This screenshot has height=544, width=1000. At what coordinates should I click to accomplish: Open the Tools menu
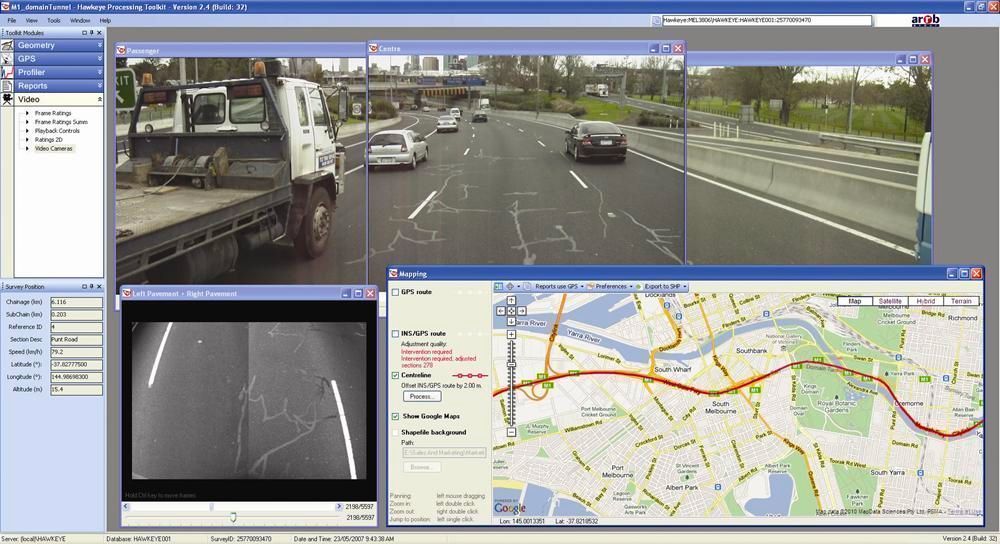pyautogui.click(x=54, y=20)
